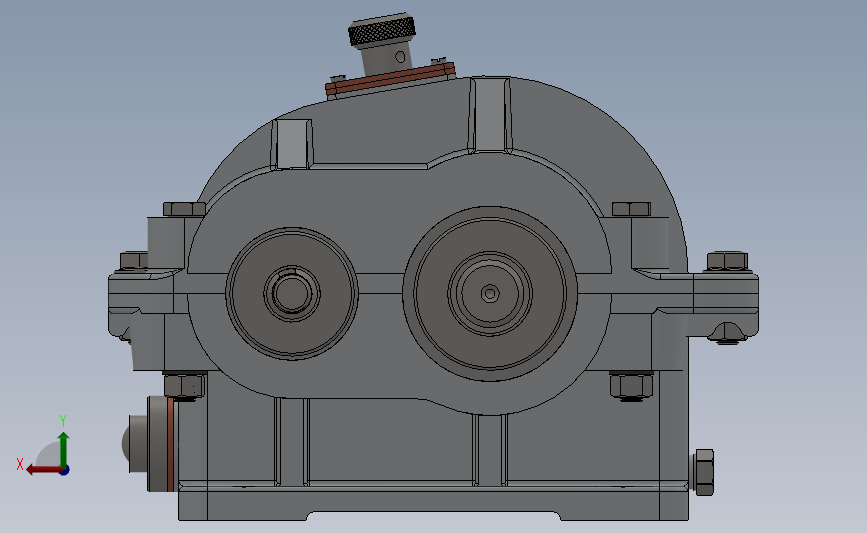Select the left bearing end cover's outer ring

tap(292, 293)
